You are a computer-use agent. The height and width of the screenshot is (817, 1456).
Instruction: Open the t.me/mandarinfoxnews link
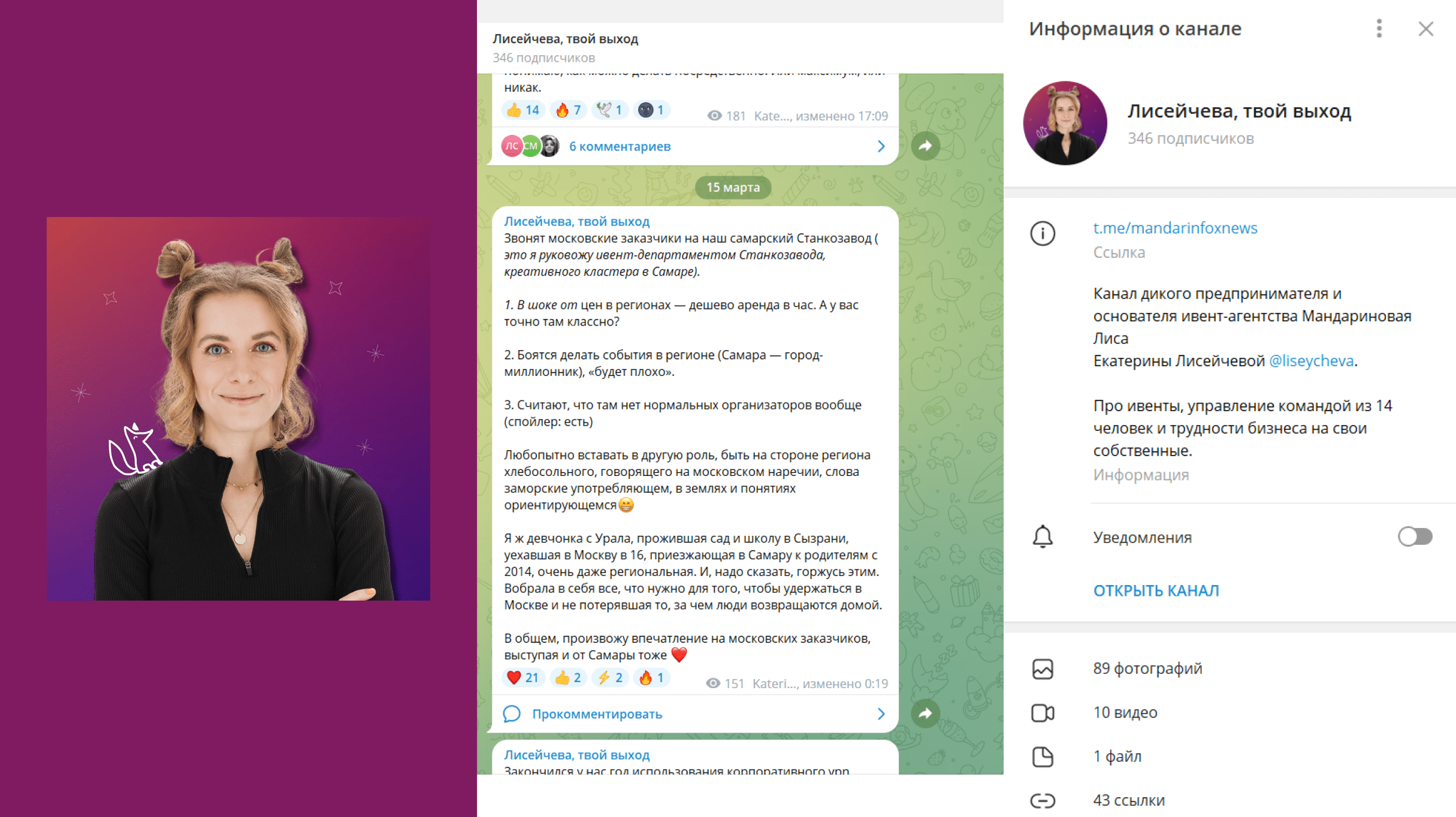pyautogui.click(x=1175, y=228)
